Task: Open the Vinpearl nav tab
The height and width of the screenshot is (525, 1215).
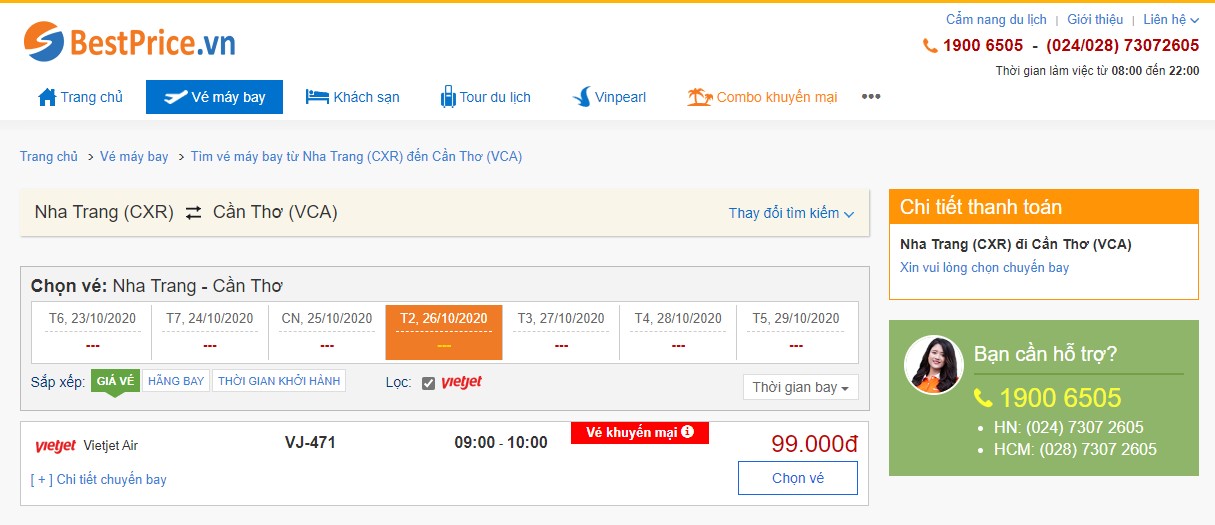Action: tap(608, 97)
